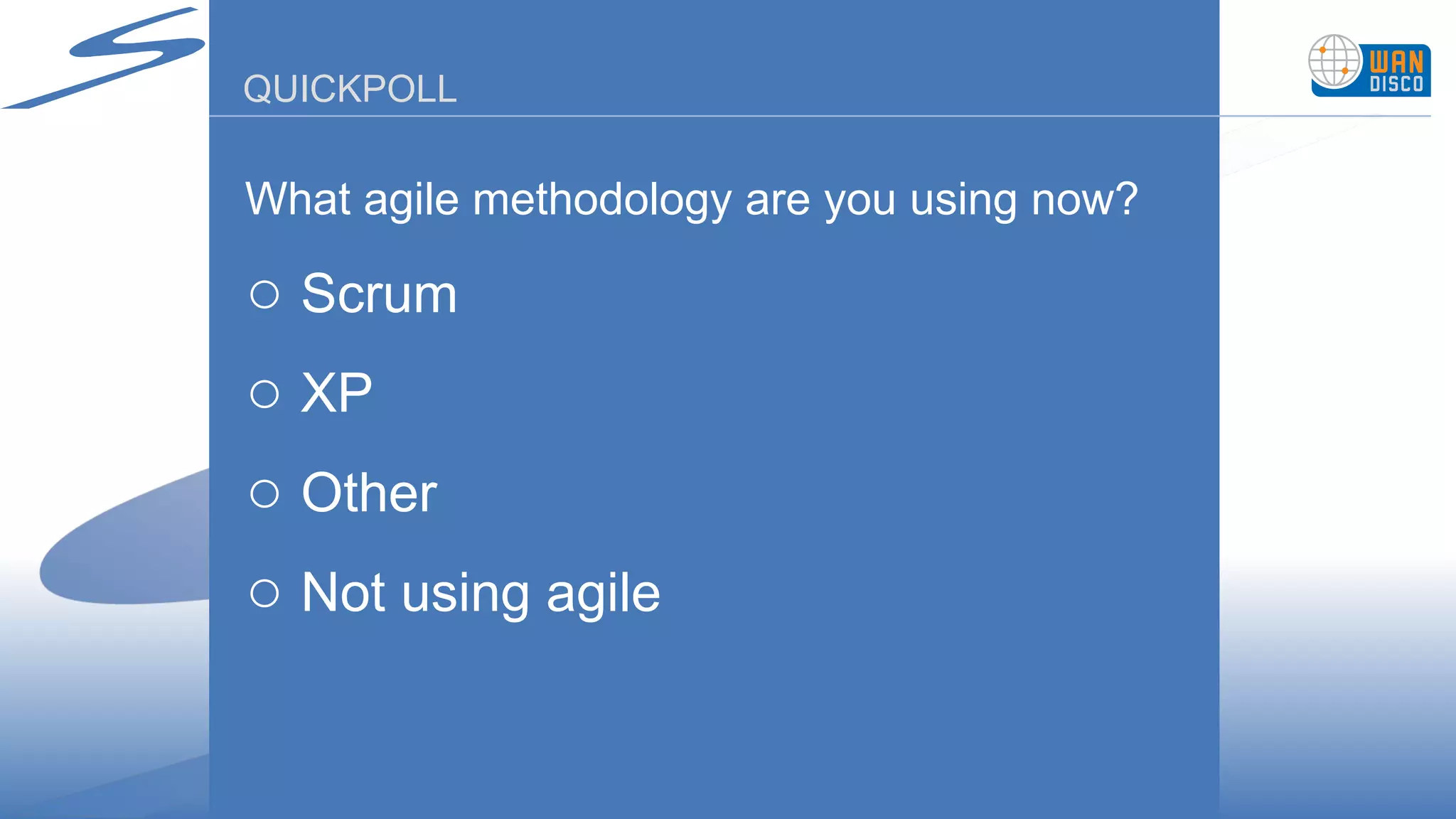The width and height of the screenshot is (1456, 819).
Task: Click the Not using agile option text
Action: 481,594
